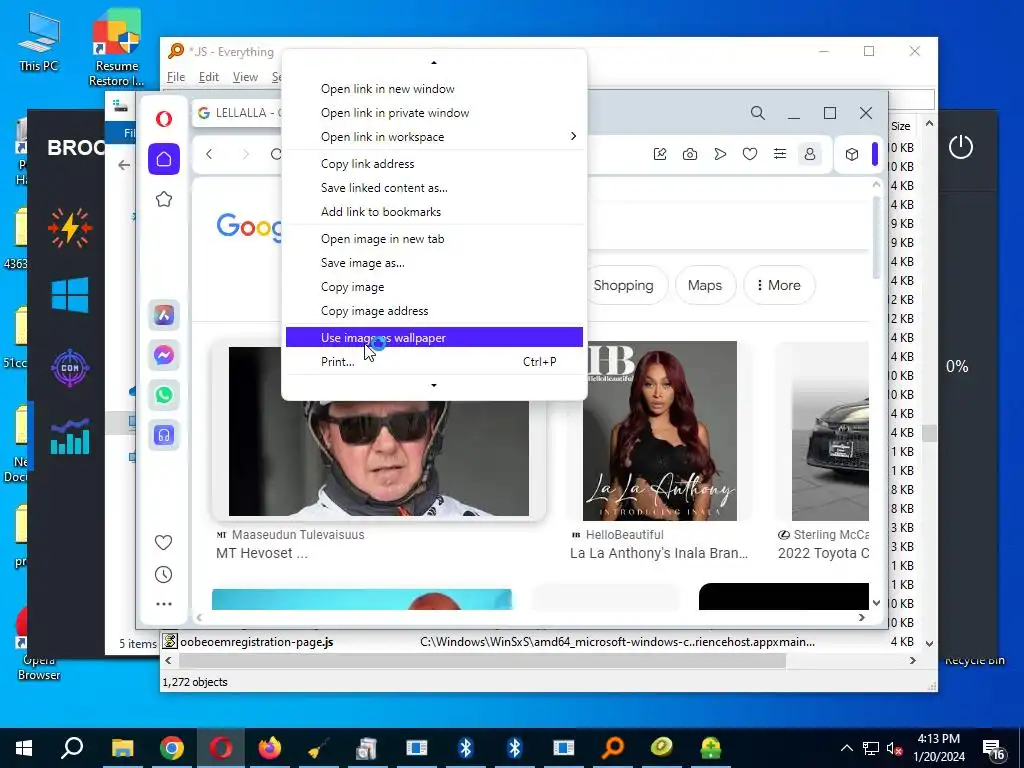1024x768 pixels.
Task: Take snapshot with camera icon in address bar
Action: (x=690, y=154)
